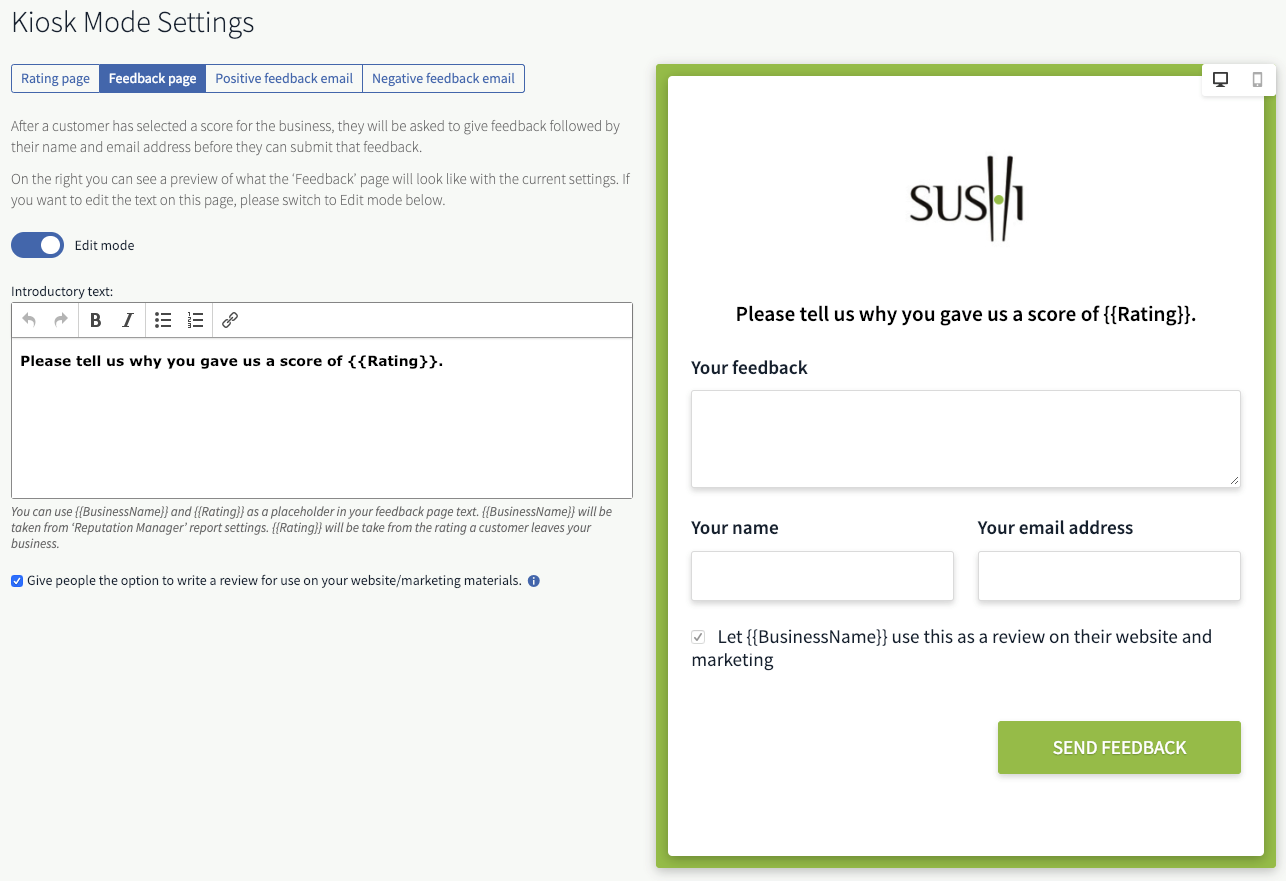Open the Rating page tab

pyautogui.click(x=55, y=79)
